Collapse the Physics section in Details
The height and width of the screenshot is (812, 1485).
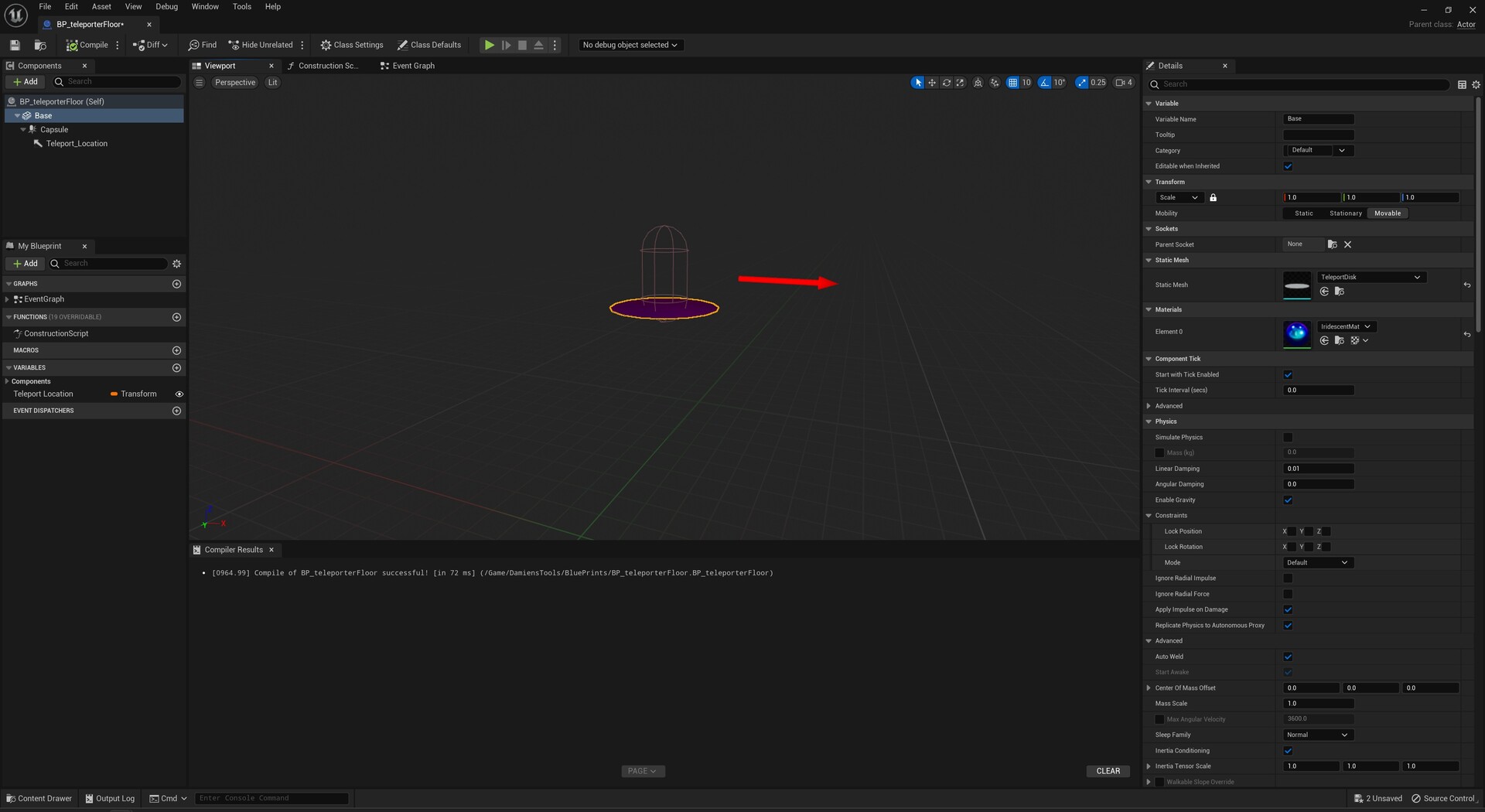pyautogui.click(x=1149, y=421)
